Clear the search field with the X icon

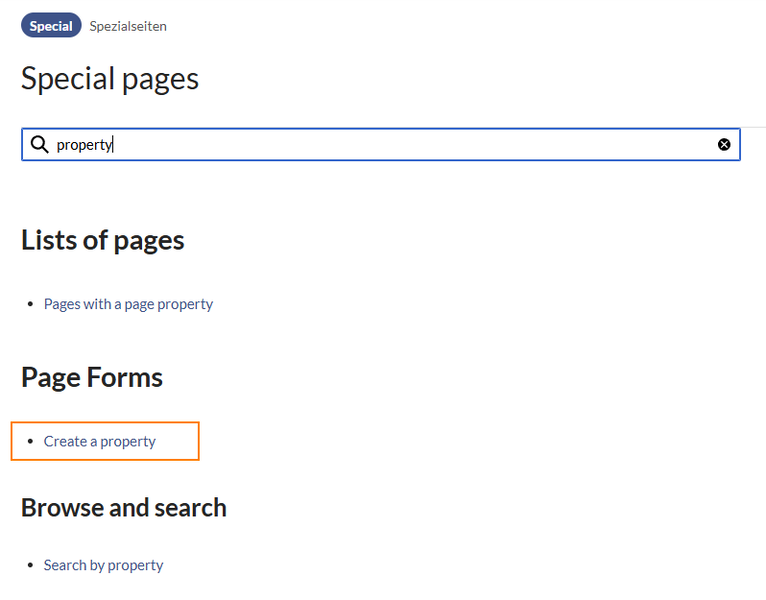point(724,145)
